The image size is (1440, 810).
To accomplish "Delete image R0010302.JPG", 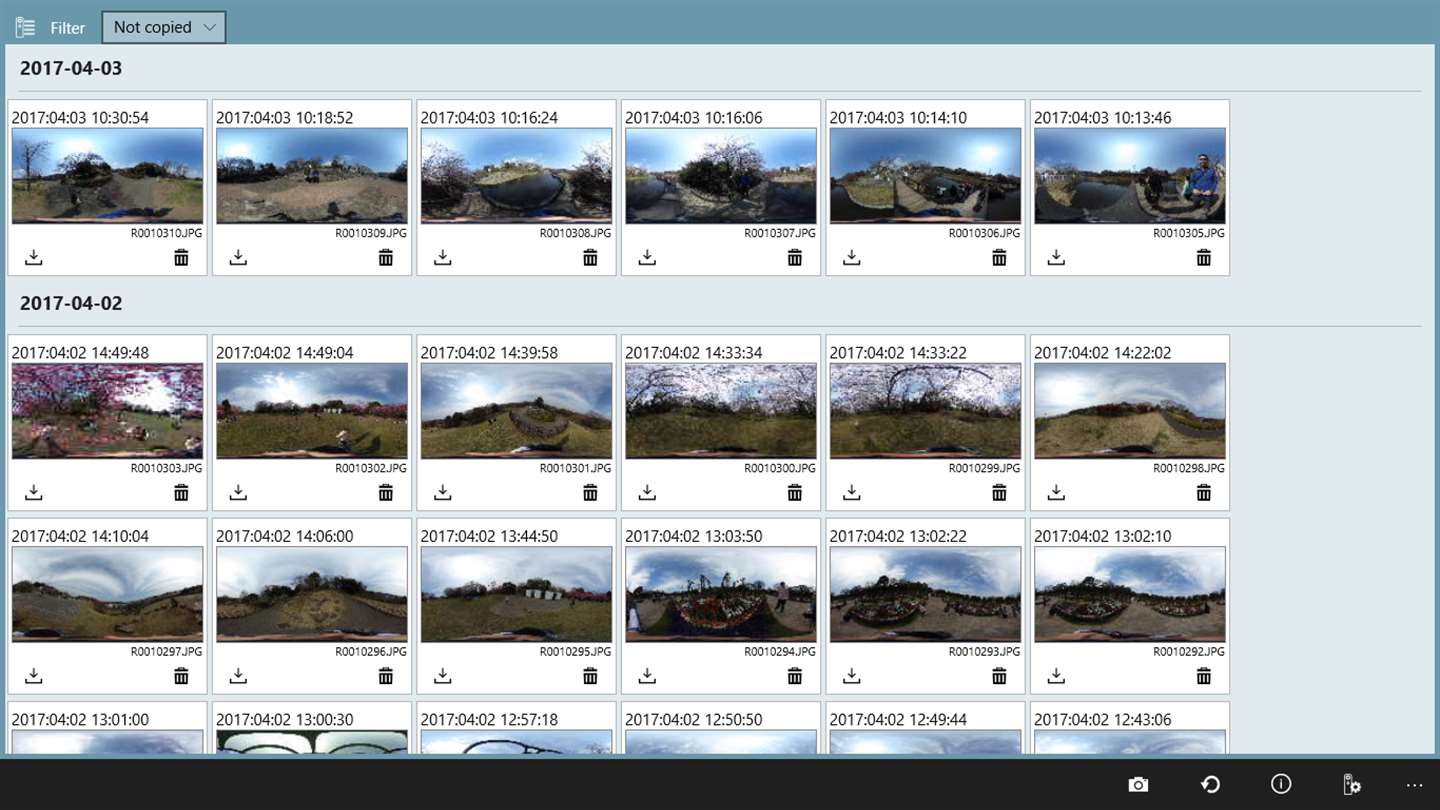I will [386, 493].
